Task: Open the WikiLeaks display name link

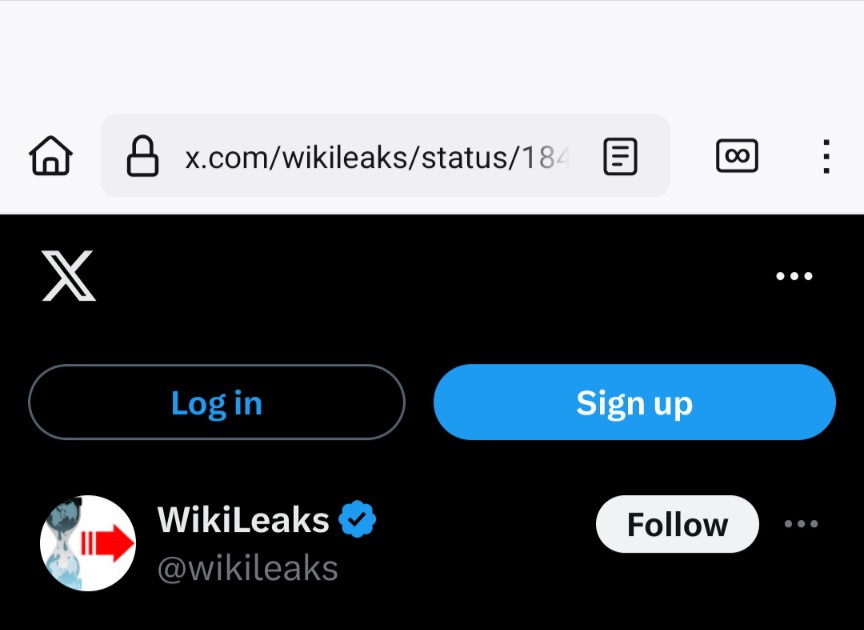Action: coord(243,520)
